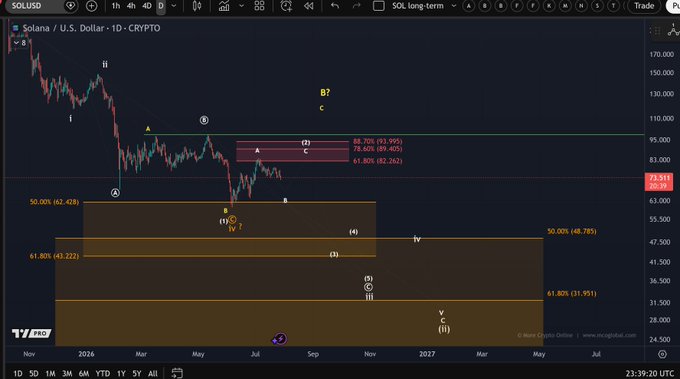Click the 2027 label on time axis

427,354
